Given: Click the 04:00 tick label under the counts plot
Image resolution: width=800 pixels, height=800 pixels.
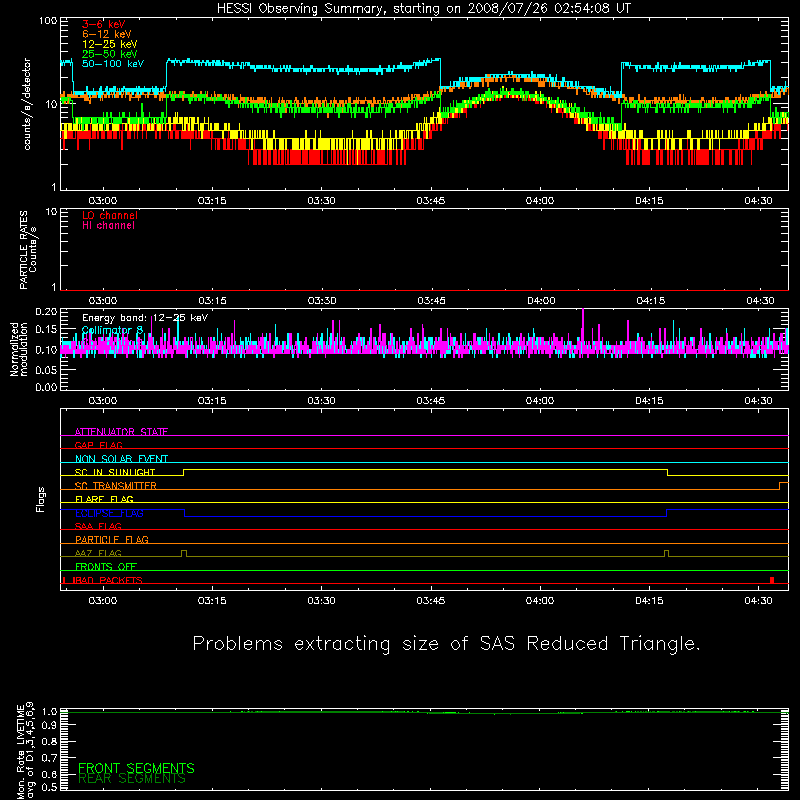Looking at the screenshot, I should coord(540,201).
